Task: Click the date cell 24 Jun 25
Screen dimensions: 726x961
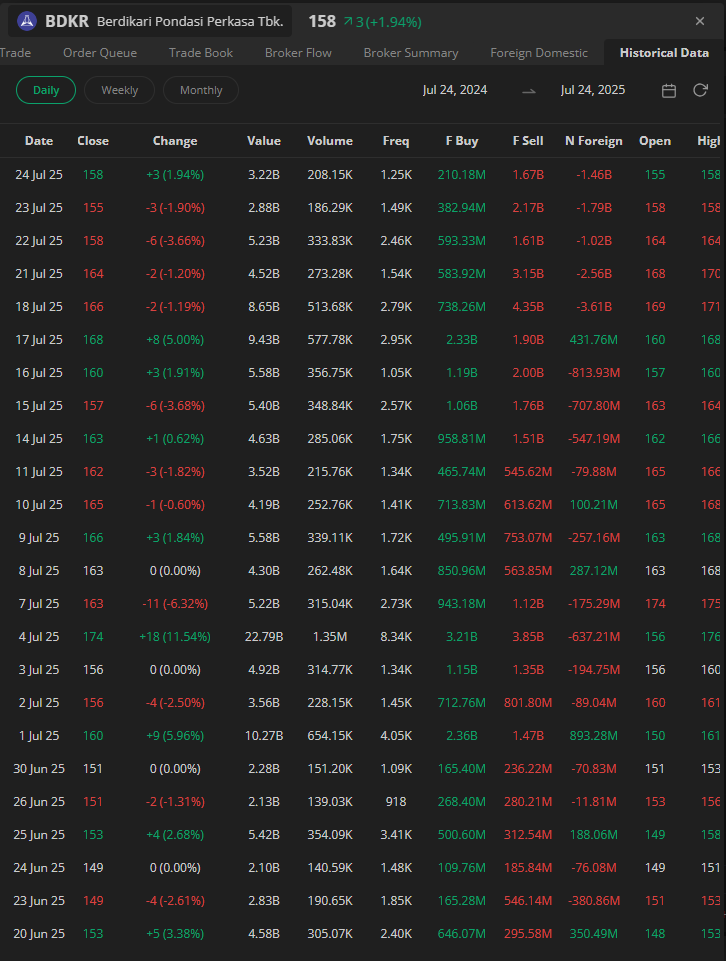Action: [x=39, y=868]
